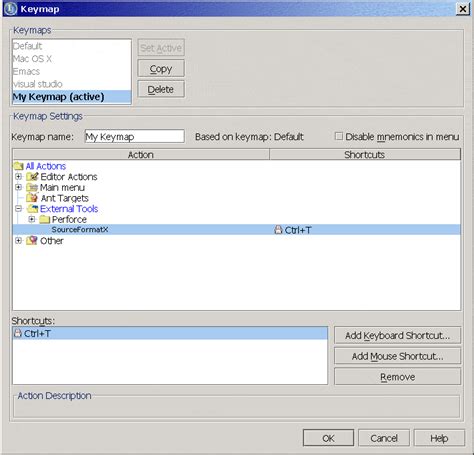Collapse the External Tools node
This screenshot has height=455, width=474.
click(x=19, y=209)
